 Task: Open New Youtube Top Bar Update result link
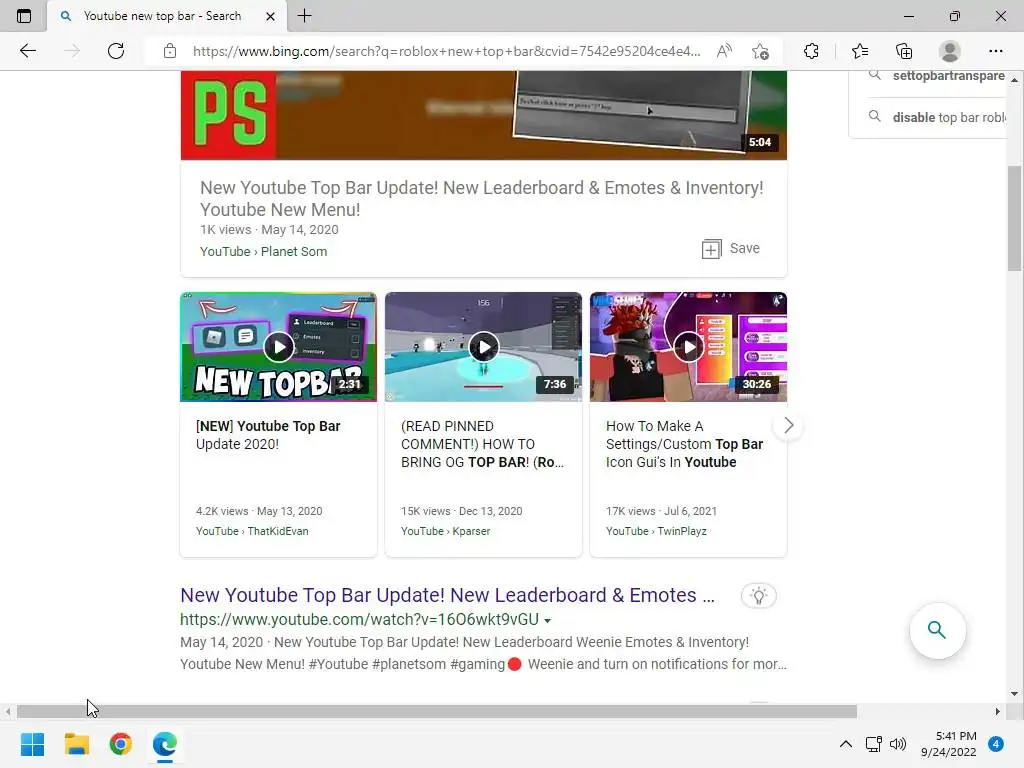(x=447, y=595)
